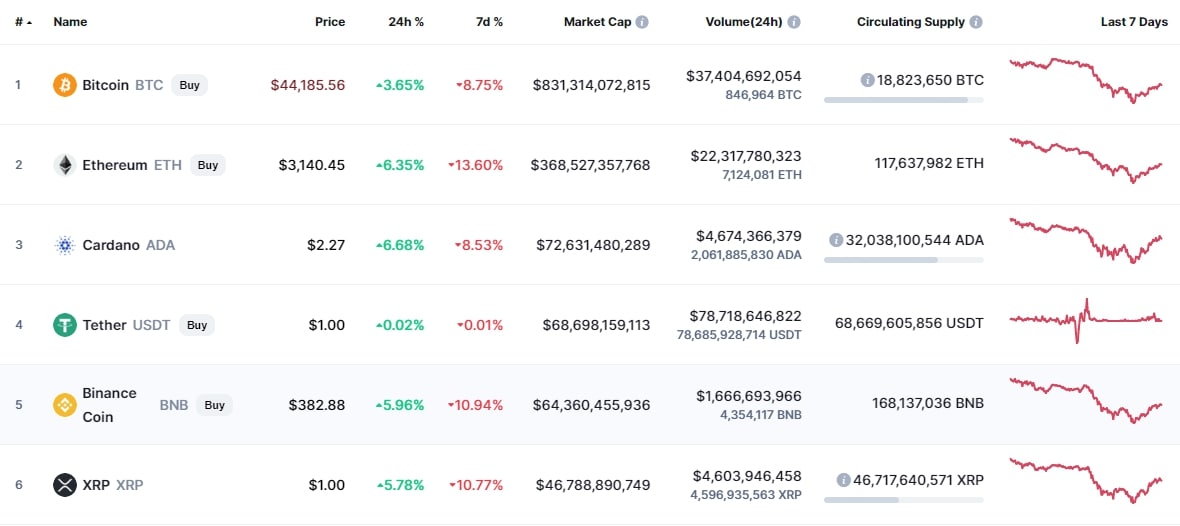Click Tether volume $78,718,646,822
Screen dimensions: 1180x526
tap(745, 316)
